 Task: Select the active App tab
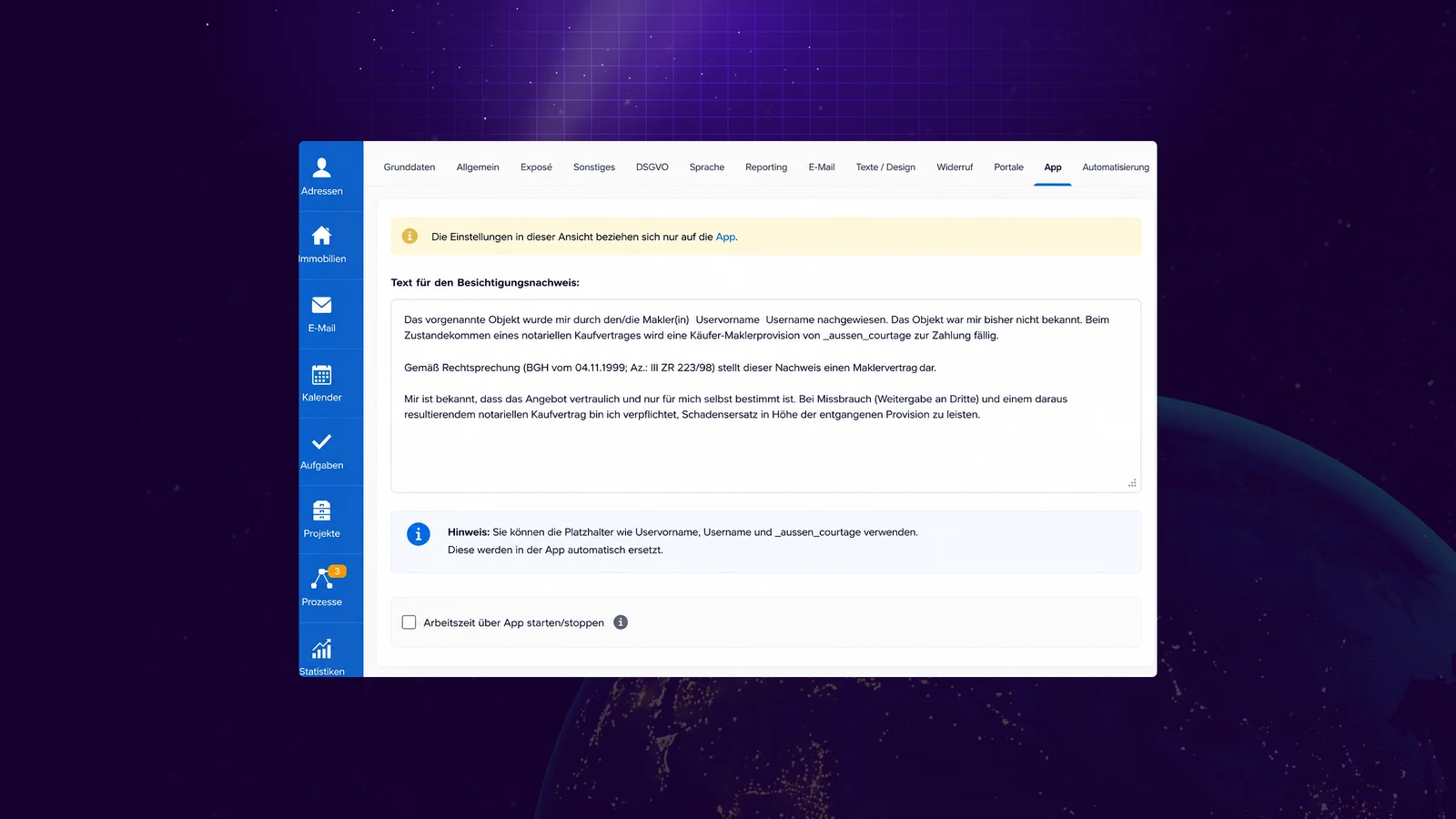click(1053, 167)
